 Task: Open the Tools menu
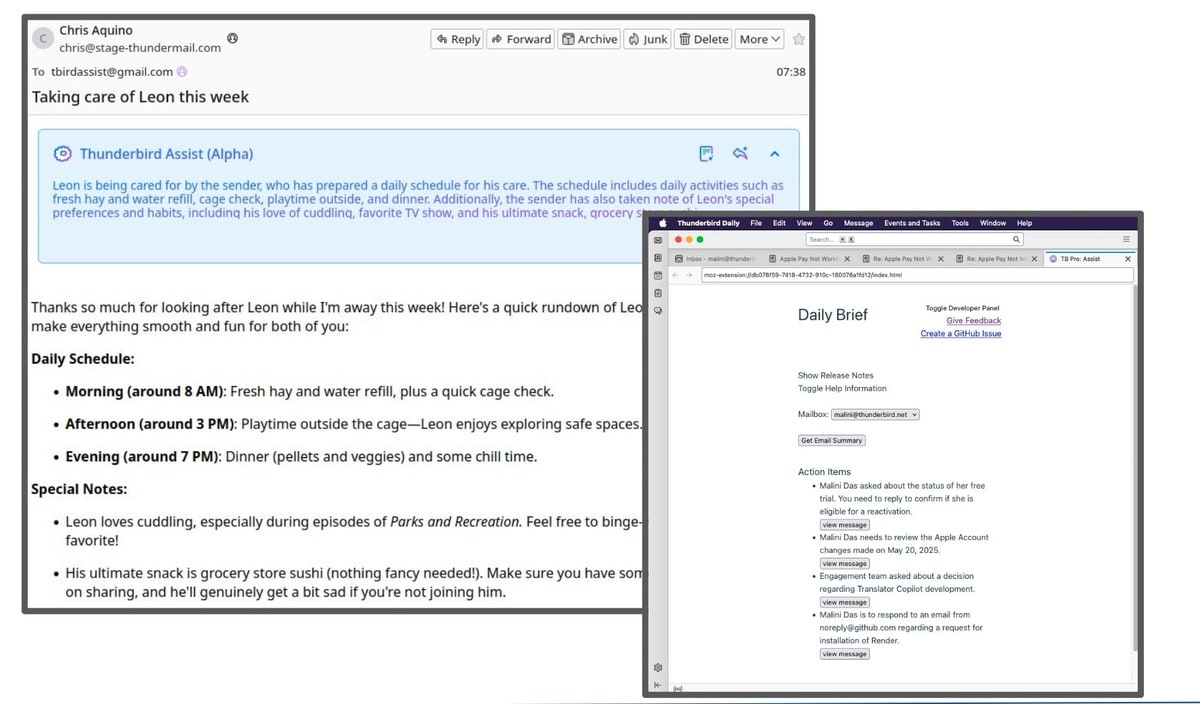point(959,223)
